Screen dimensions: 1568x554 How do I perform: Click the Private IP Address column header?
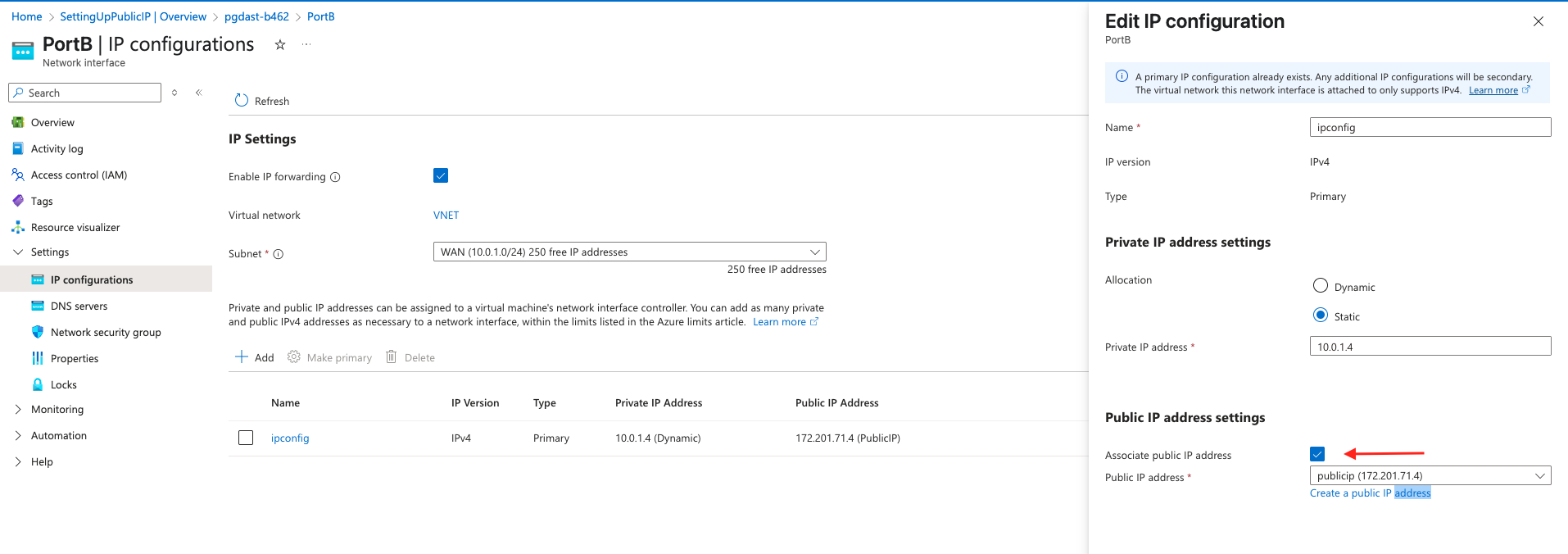click(x=659, y=403)
